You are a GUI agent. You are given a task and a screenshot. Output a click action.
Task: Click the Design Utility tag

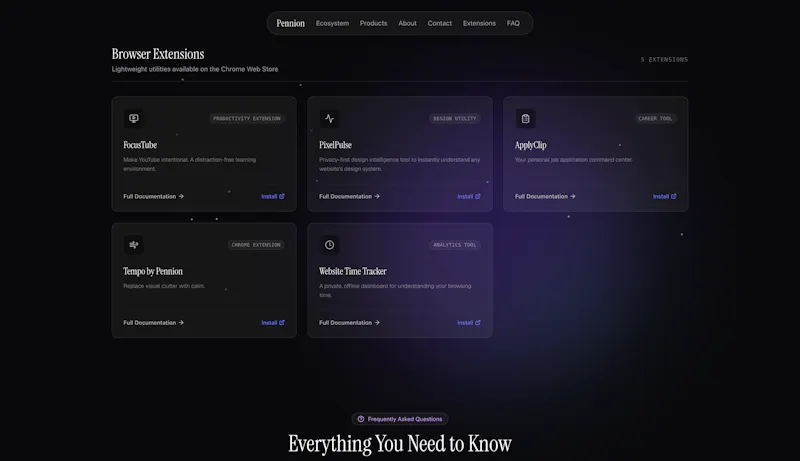pos(455,118)
